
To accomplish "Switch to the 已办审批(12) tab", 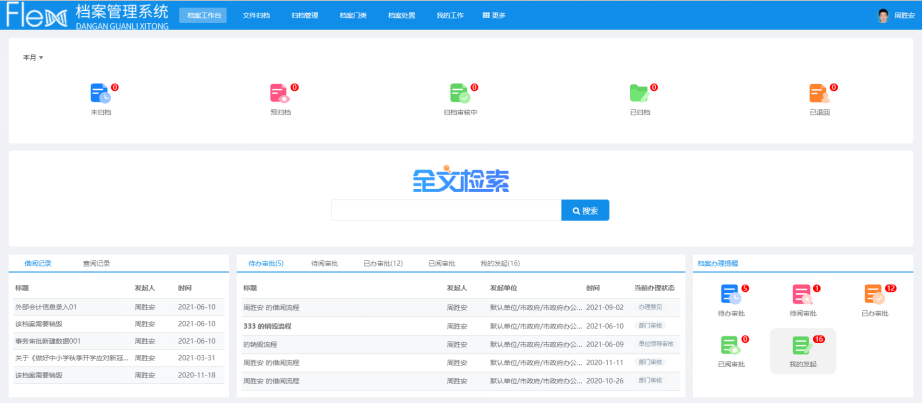I will (383, 263).
